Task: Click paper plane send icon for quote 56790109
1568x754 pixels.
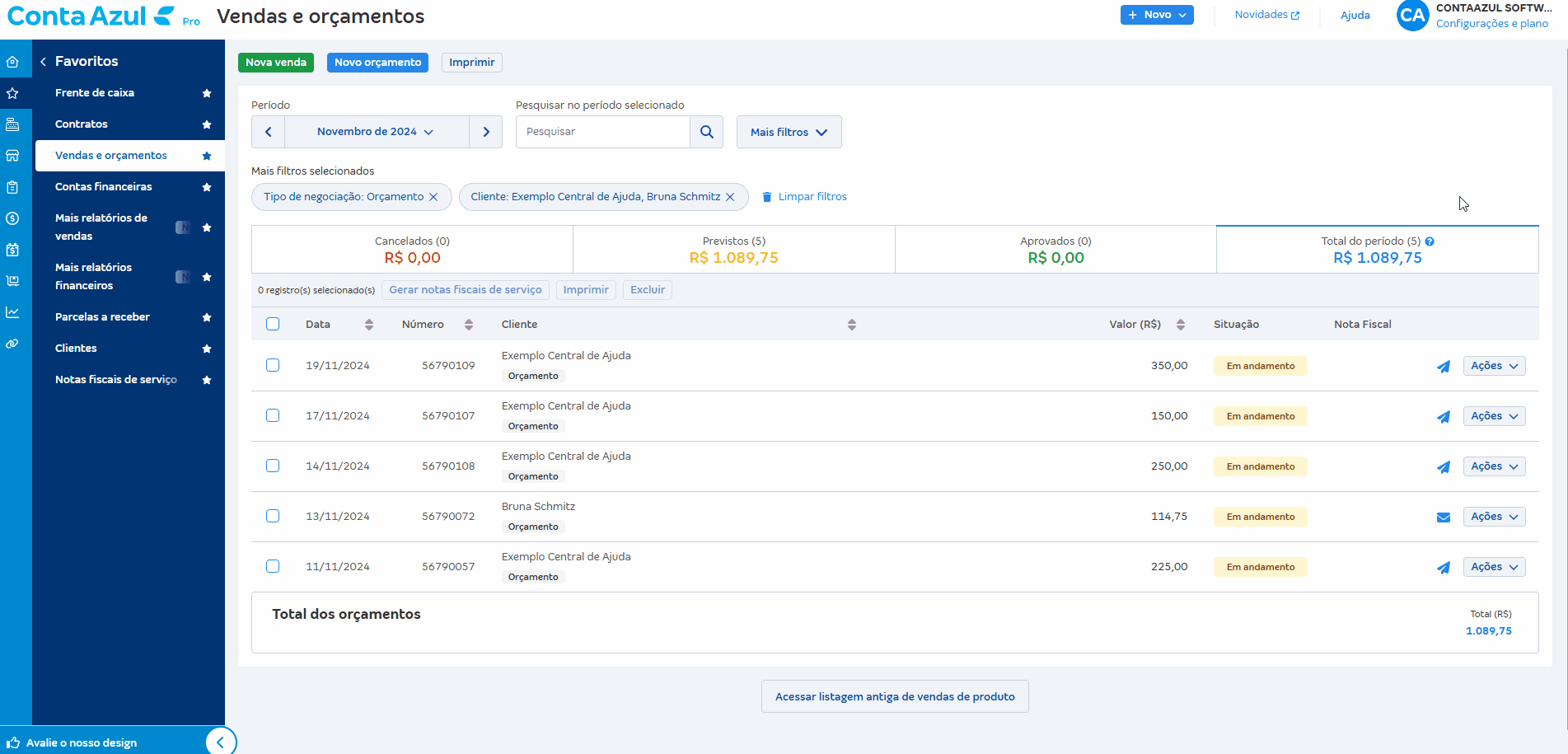Action: [x=1443, y=367]
